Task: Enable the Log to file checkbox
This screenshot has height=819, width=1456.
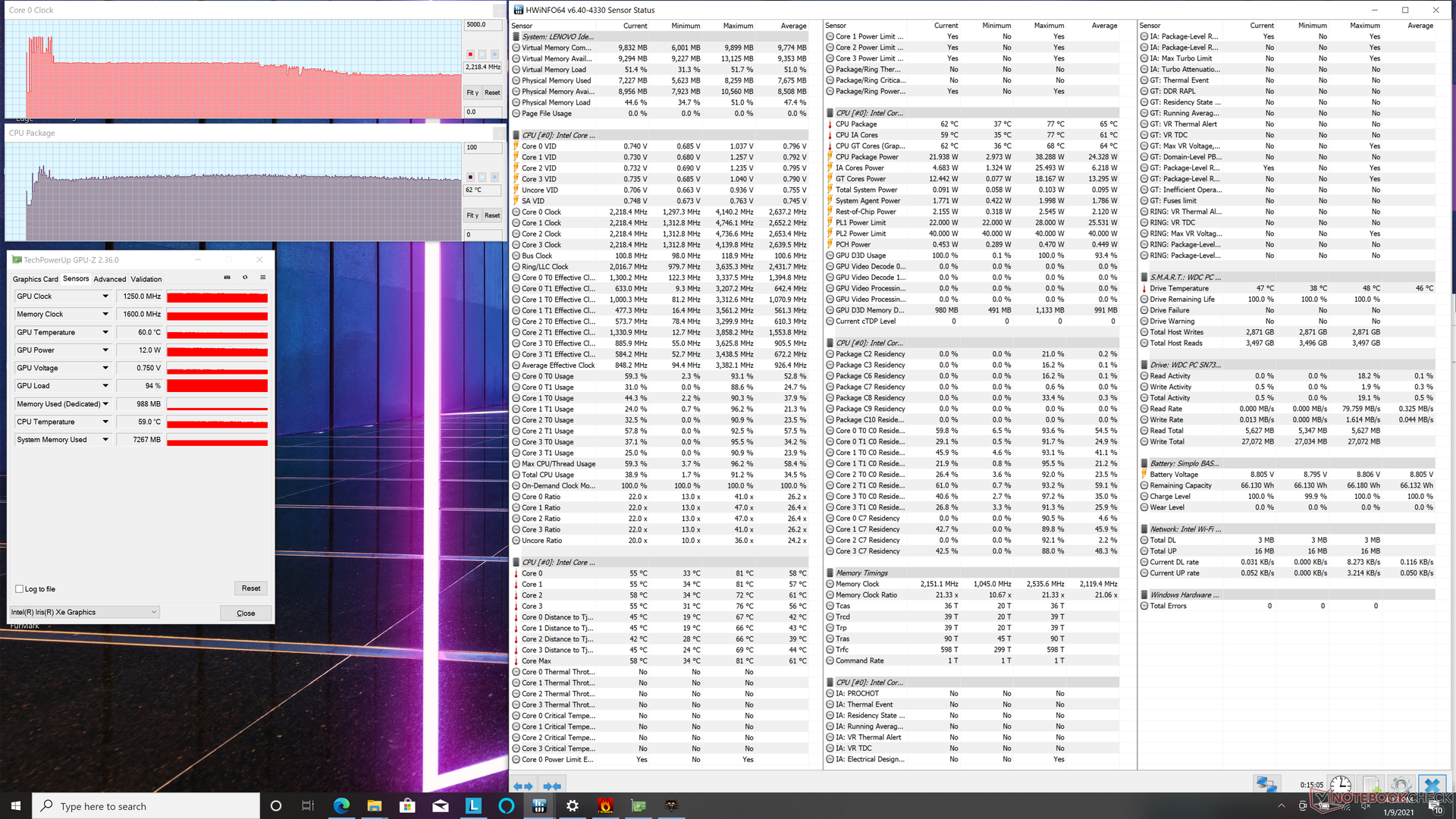Action: [x=20, y=589]
